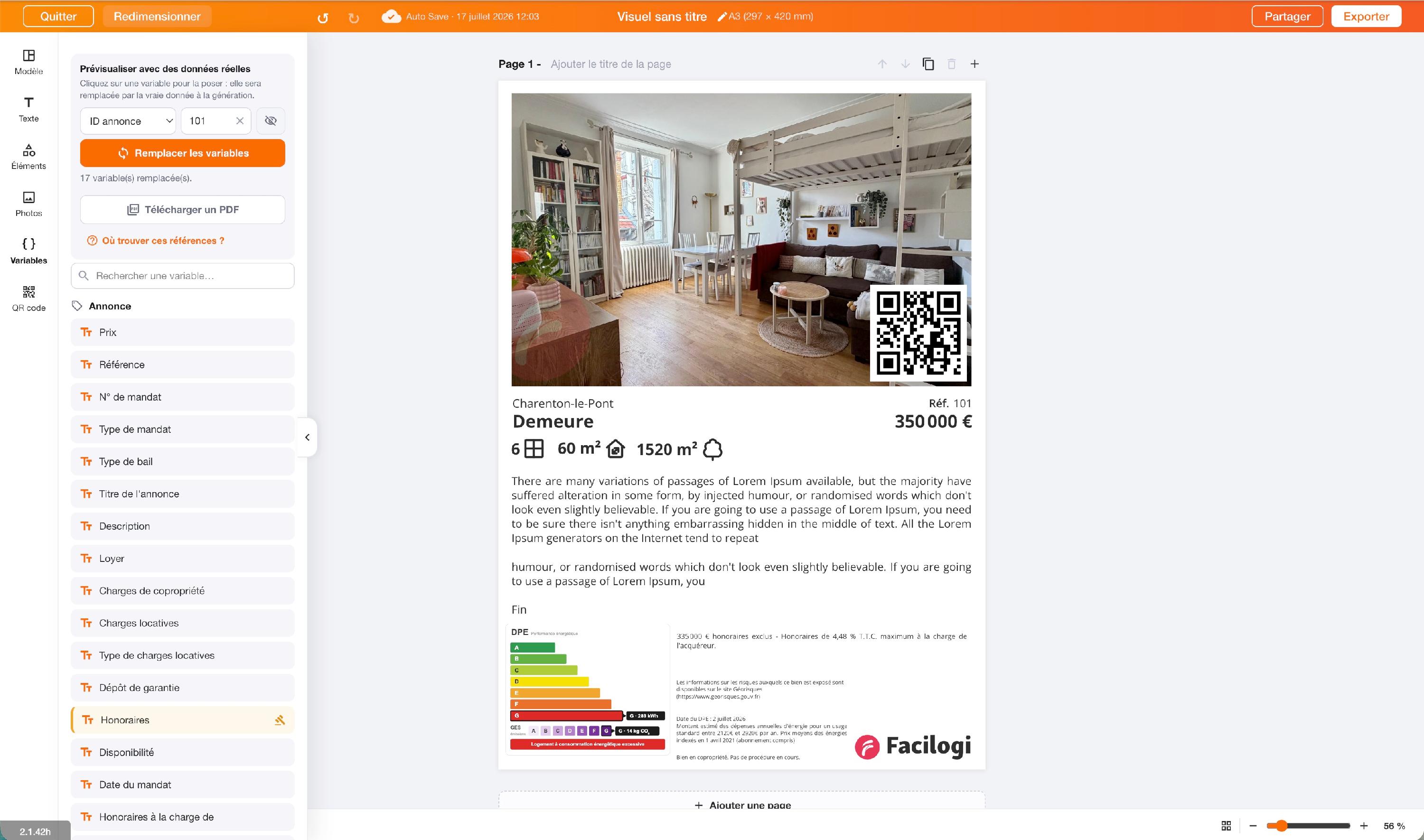The height and width of the screenshot is (840, 1424).
Task: Click the Remplacer les variables button
Action: point(182,153)
